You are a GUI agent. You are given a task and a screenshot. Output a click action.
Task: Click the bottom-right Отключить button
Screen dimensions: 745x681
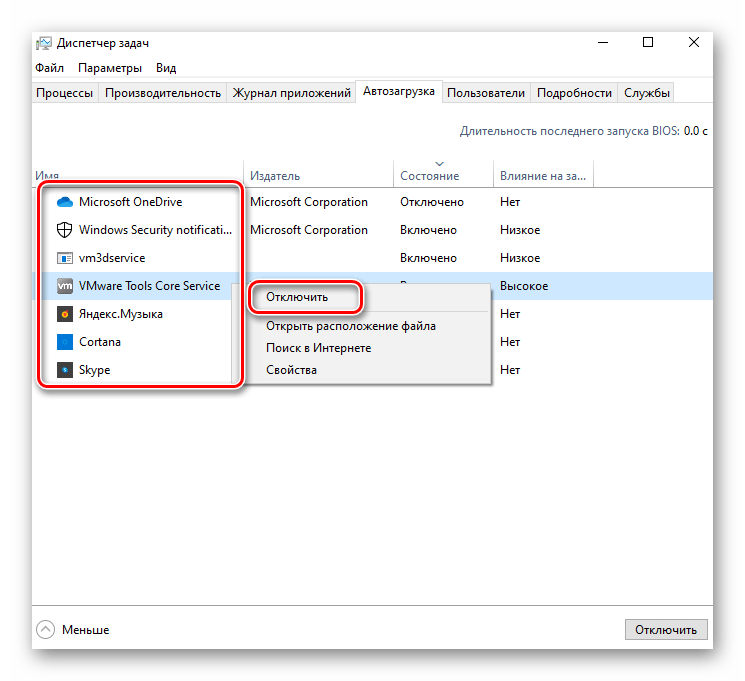[x=666, y=630]
